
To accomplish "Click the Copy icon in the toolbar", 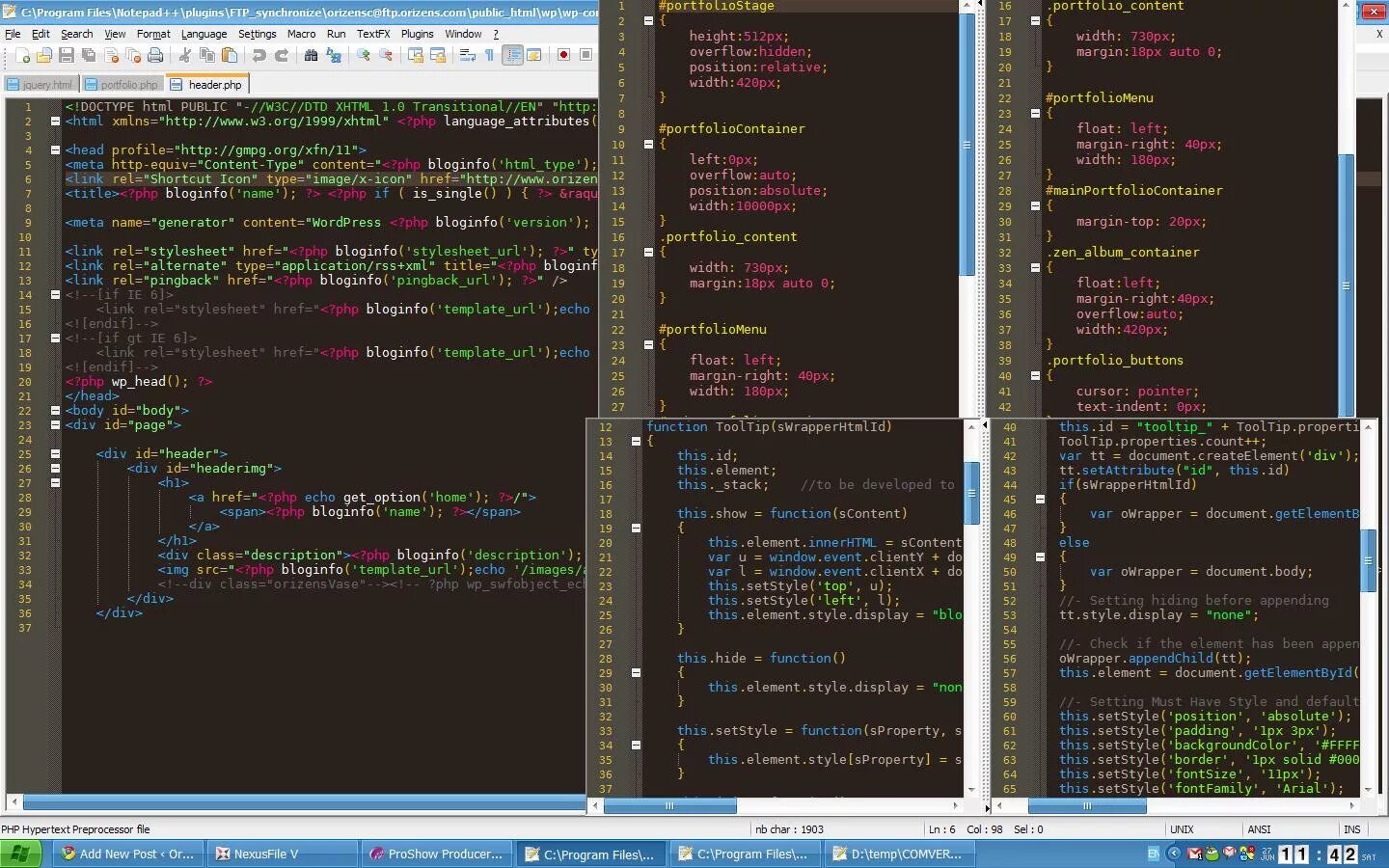I will click(206, 55).
